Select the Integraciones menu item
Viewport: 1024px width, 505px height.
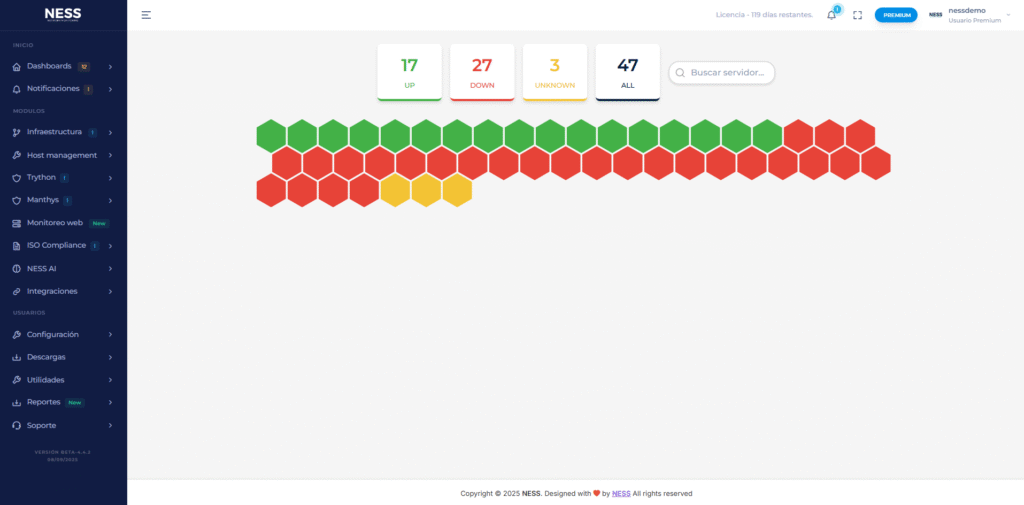click(52, 291)
